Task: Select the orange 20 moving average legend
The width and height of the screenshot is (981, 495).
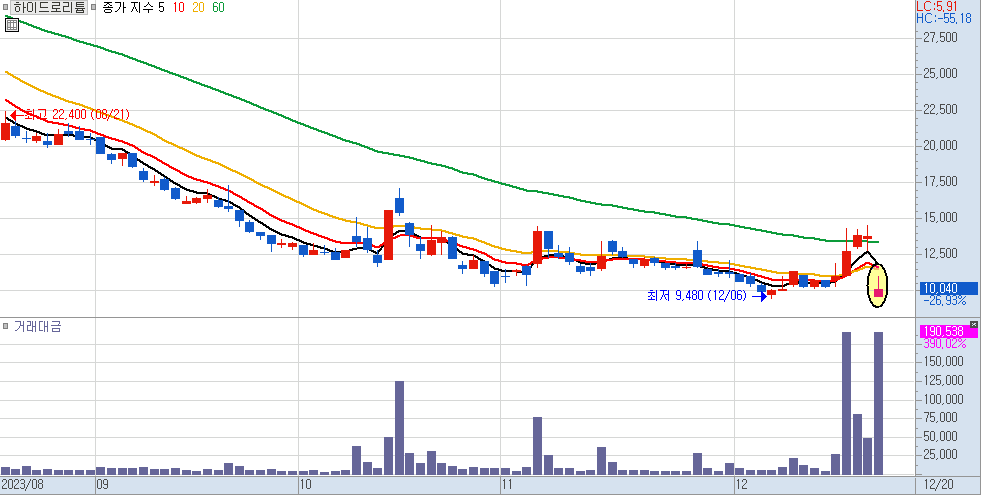Action: (198, 8)
